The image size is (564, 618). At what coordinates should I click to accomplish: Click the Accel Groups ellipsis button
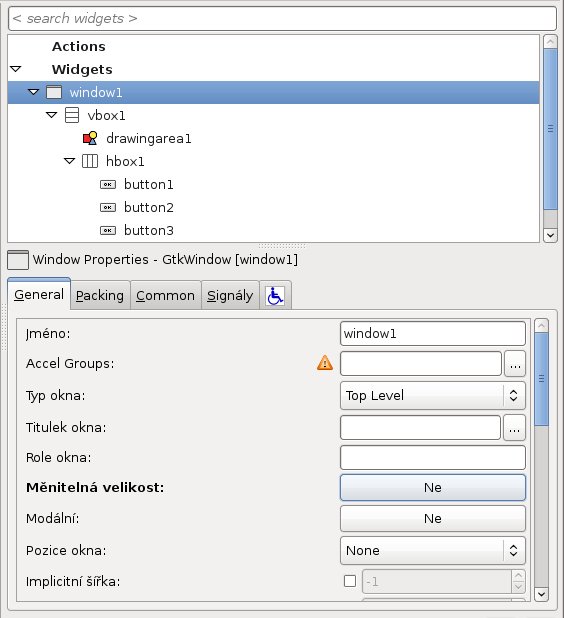click(515, 363)
